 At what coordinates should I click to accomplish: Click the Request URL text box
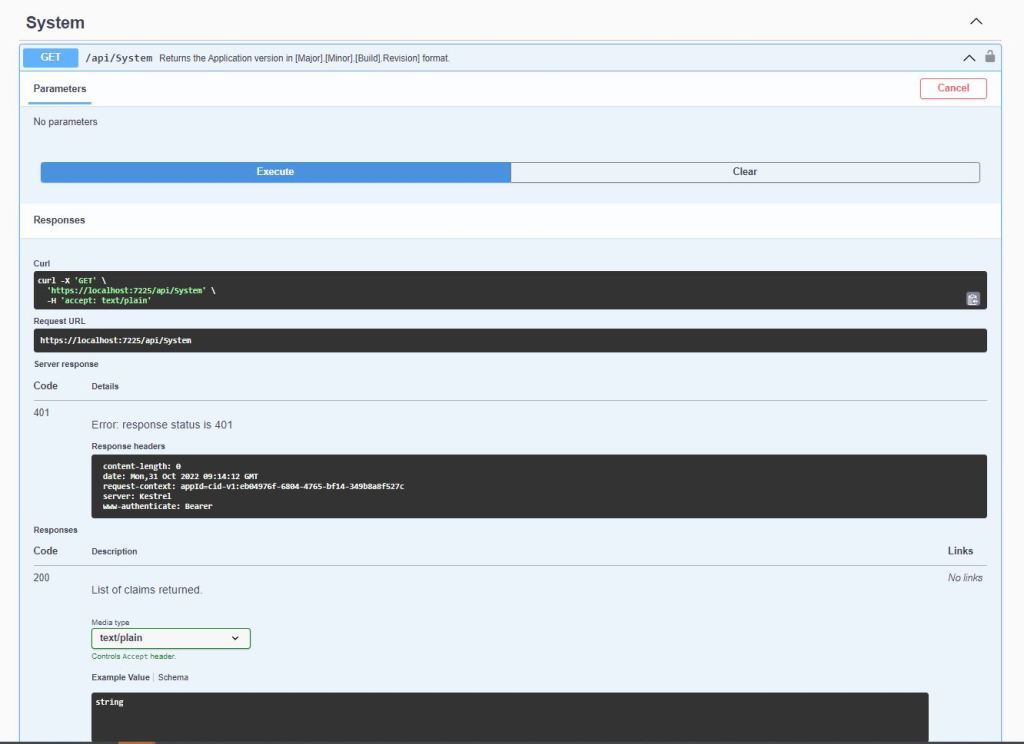click(510, 340)
